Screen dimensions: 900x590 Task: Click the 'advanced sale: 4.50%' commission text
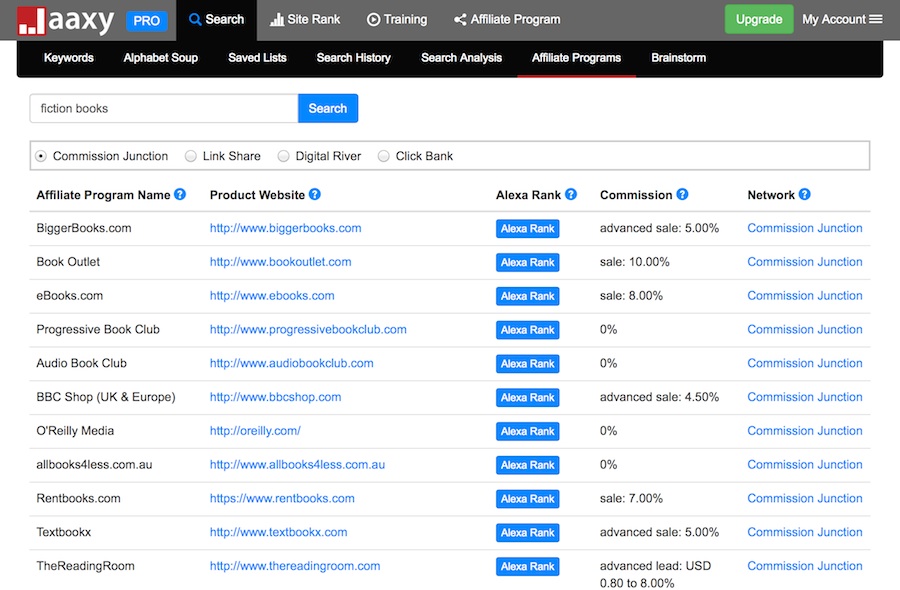(x=659, y=398)
